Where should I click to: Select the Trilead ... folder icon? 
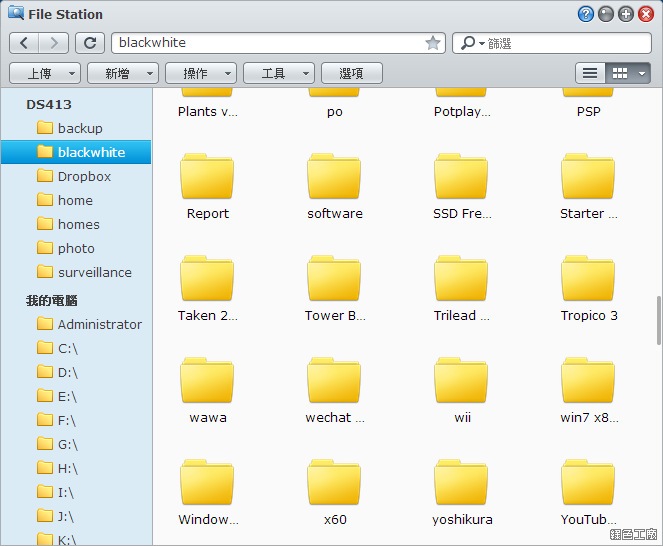coord(461,278)
